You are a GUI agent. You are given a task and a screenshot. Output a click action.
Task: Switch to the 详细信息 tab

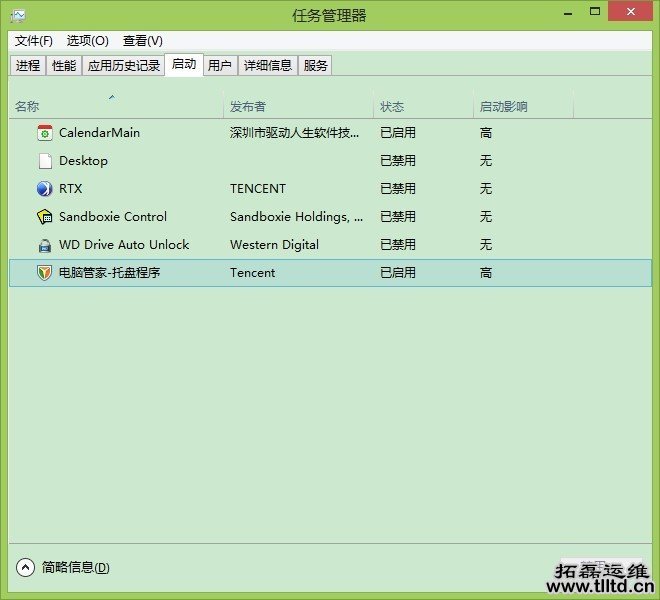(268, 66)
